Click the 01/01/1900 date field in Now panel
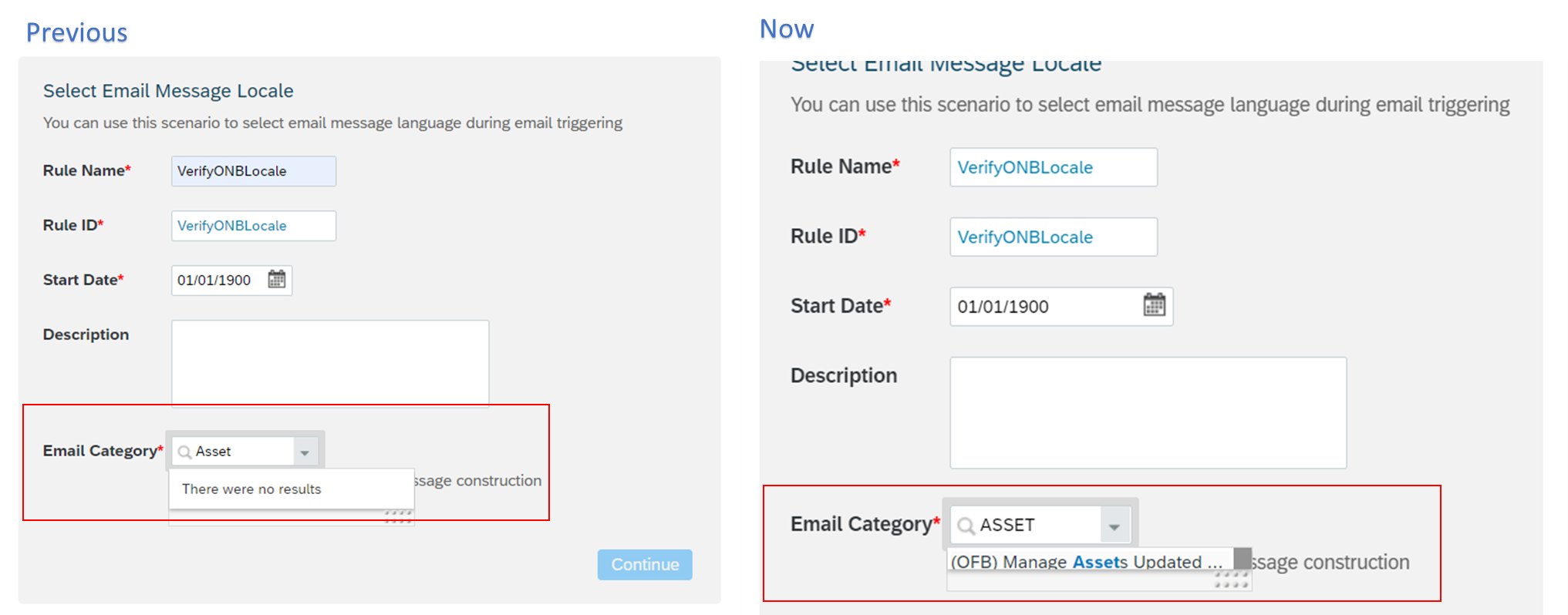The height and width of the screenshot is (615, 1568). [x=1041, y=307]
